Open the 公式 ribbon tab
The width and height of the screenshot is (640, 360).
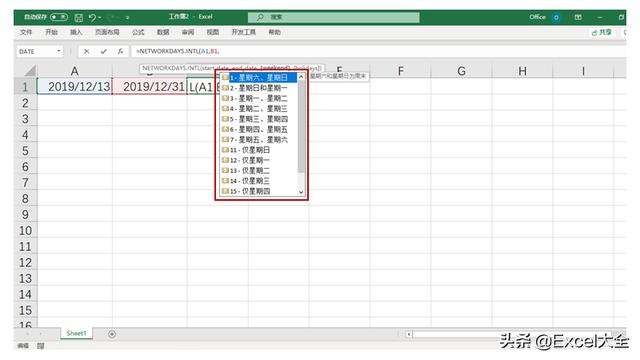(x=138, y=32)
